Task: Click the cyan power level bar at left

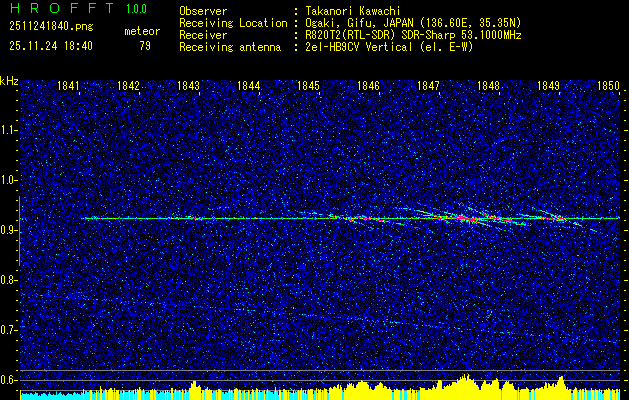Action: pyautogui.click(x=50, y=395)
